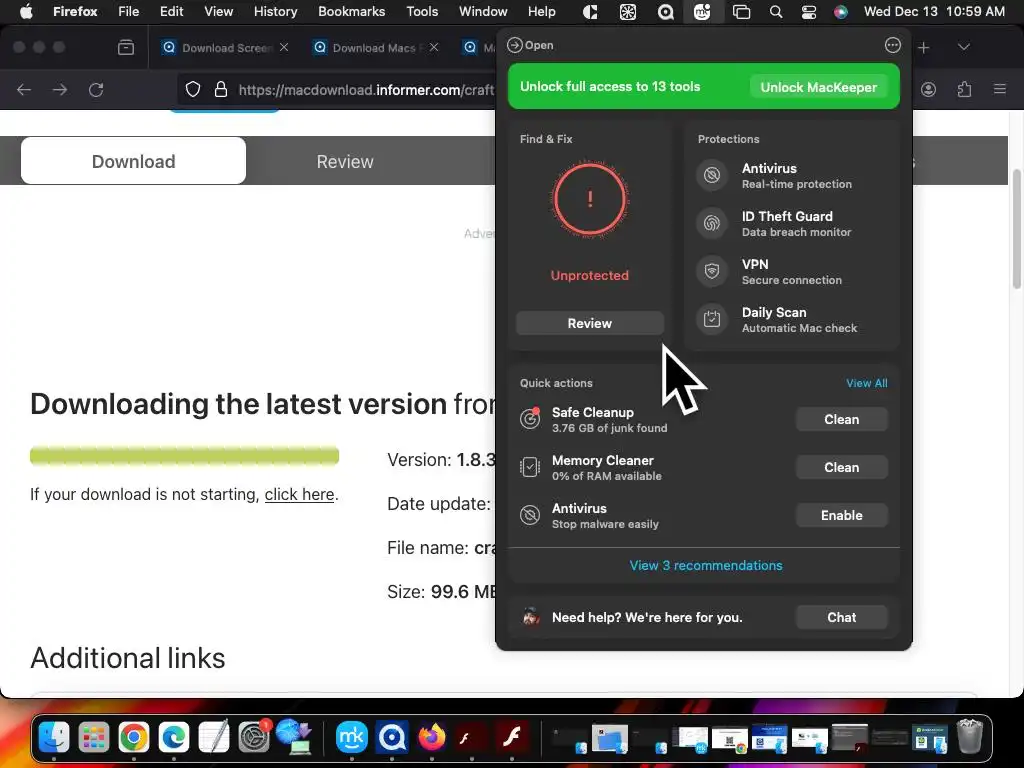1024x768 pixels.
Task: Open System Settings from the Dock
Action: (x=253, y=737)
